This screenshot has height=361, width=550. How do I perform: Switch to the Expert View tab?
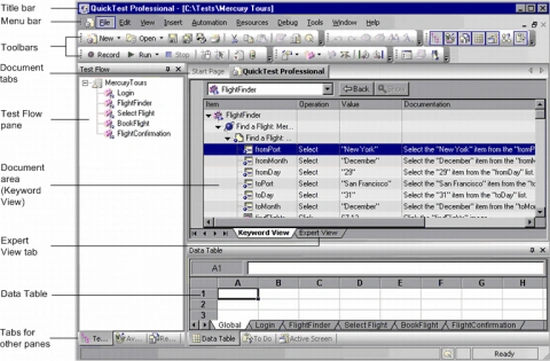[x=318, y=233]
